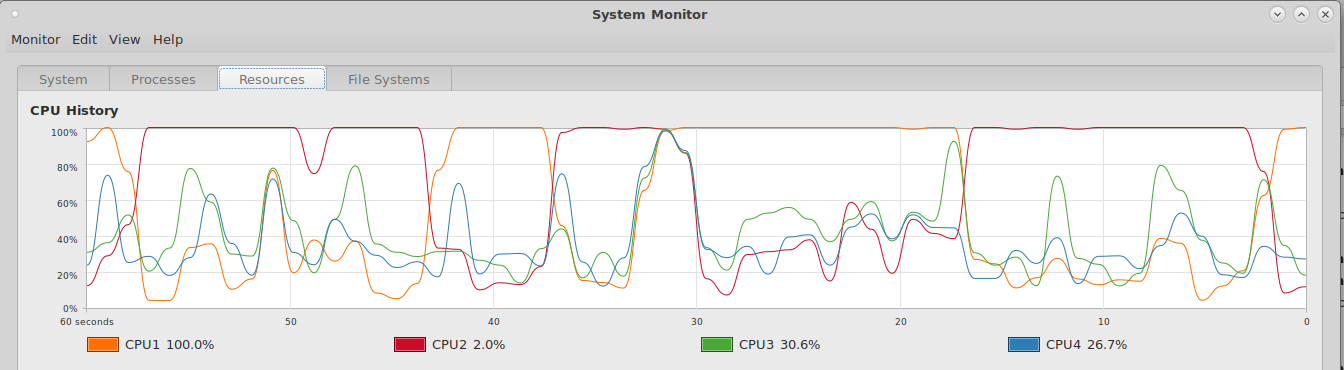
Task: Open the View menu
Action: tap(125, 40)
